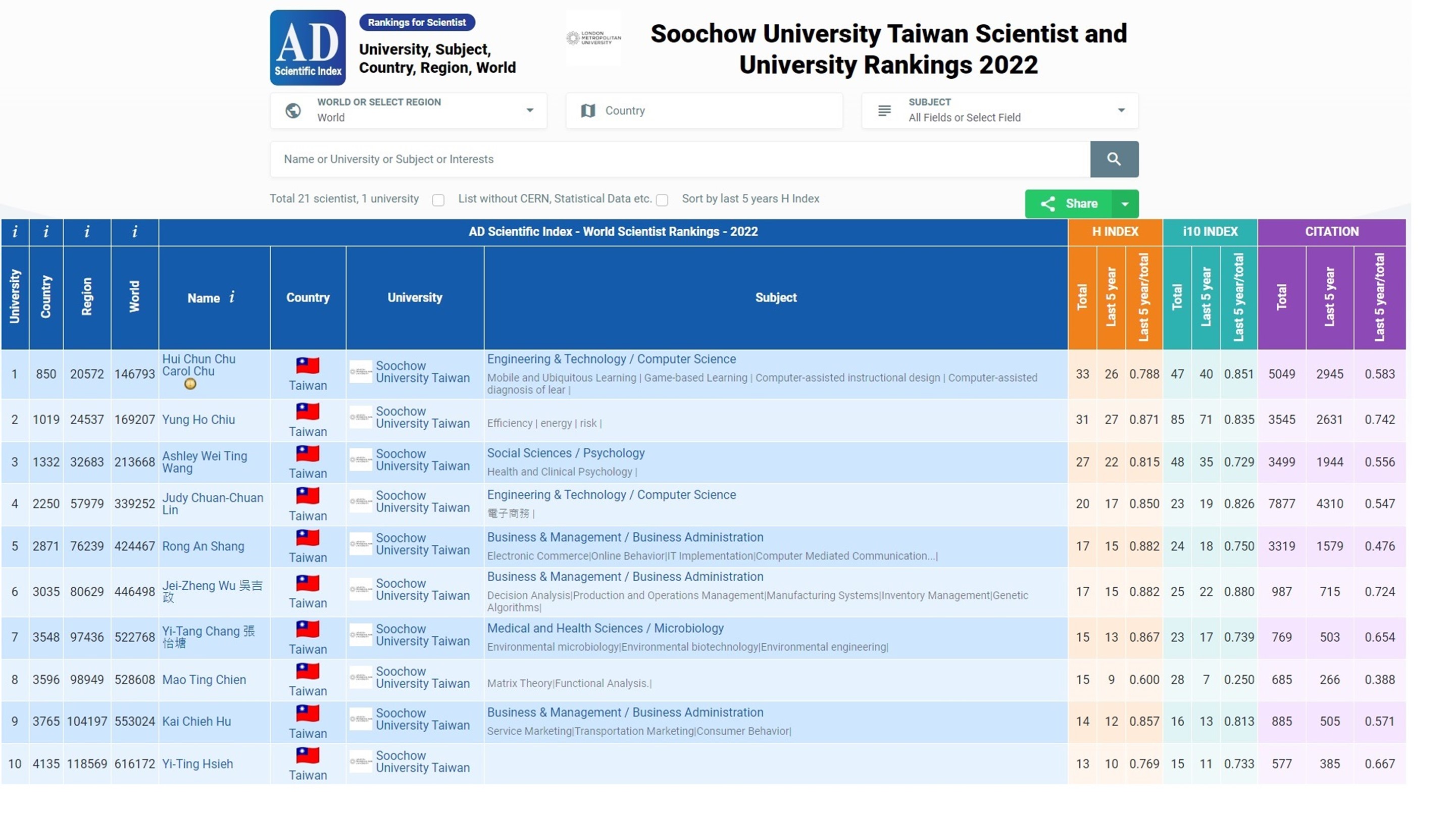This screenshot has height=819, width=1456.
Task: Click the info icon beside Name header
Action: 232,297
